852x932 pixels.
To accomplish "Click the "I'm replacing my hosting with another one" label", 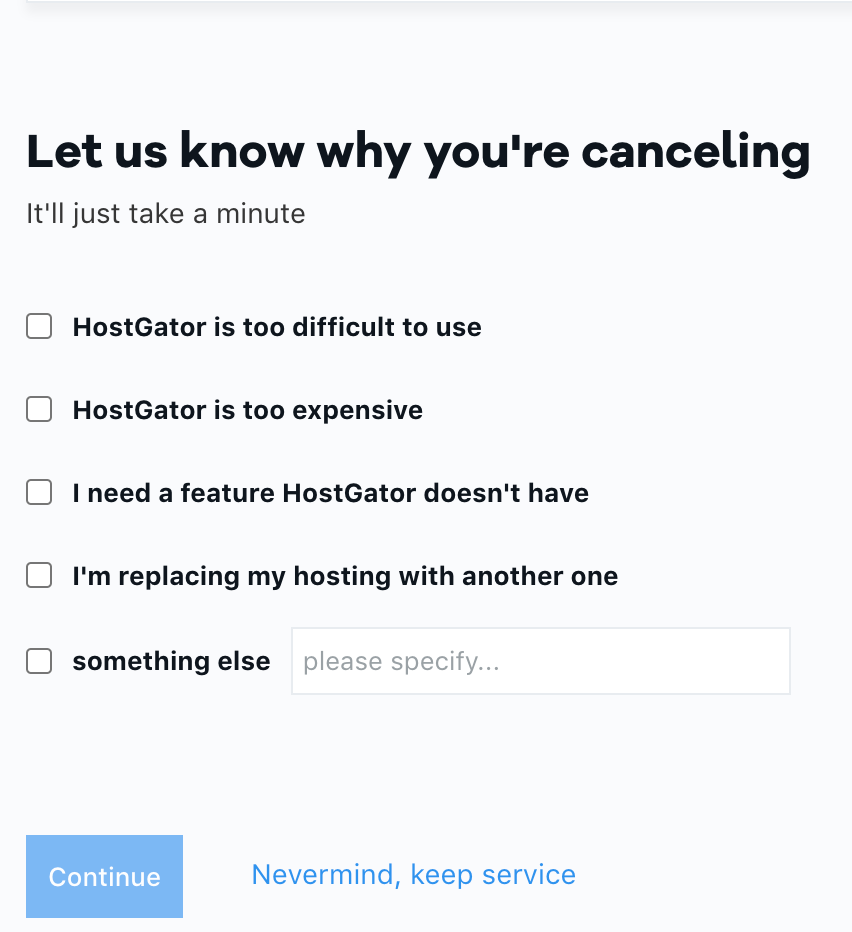I will [x=345, y=576].
